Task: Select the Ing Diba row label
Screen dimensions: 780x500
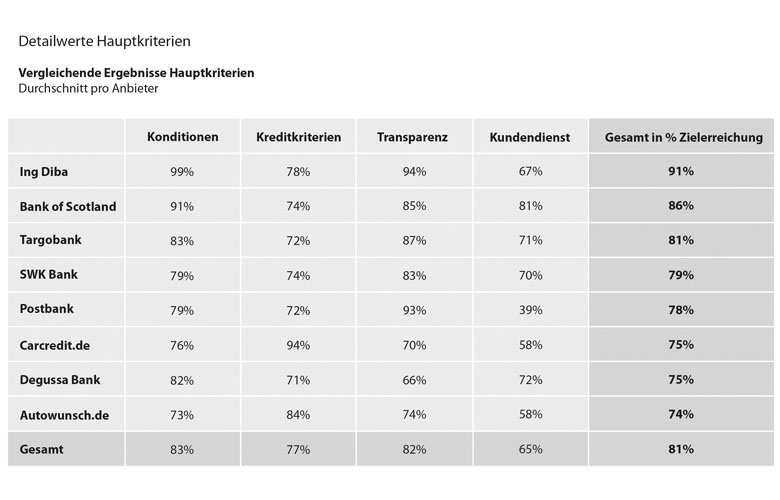Action: click(x=44, y=172)
